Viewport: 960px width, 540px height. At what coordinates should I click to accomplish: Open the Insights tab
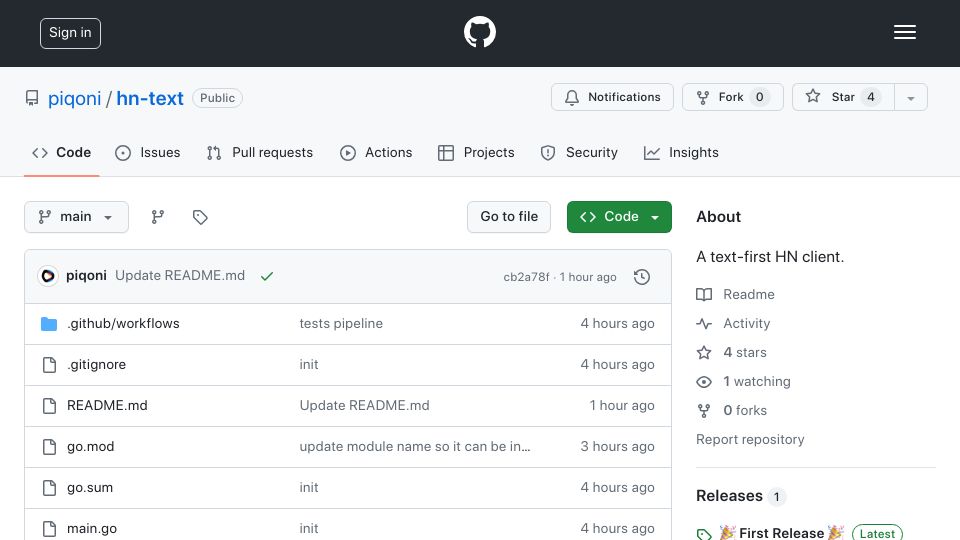pyautogui.click(x=681, y=152)
